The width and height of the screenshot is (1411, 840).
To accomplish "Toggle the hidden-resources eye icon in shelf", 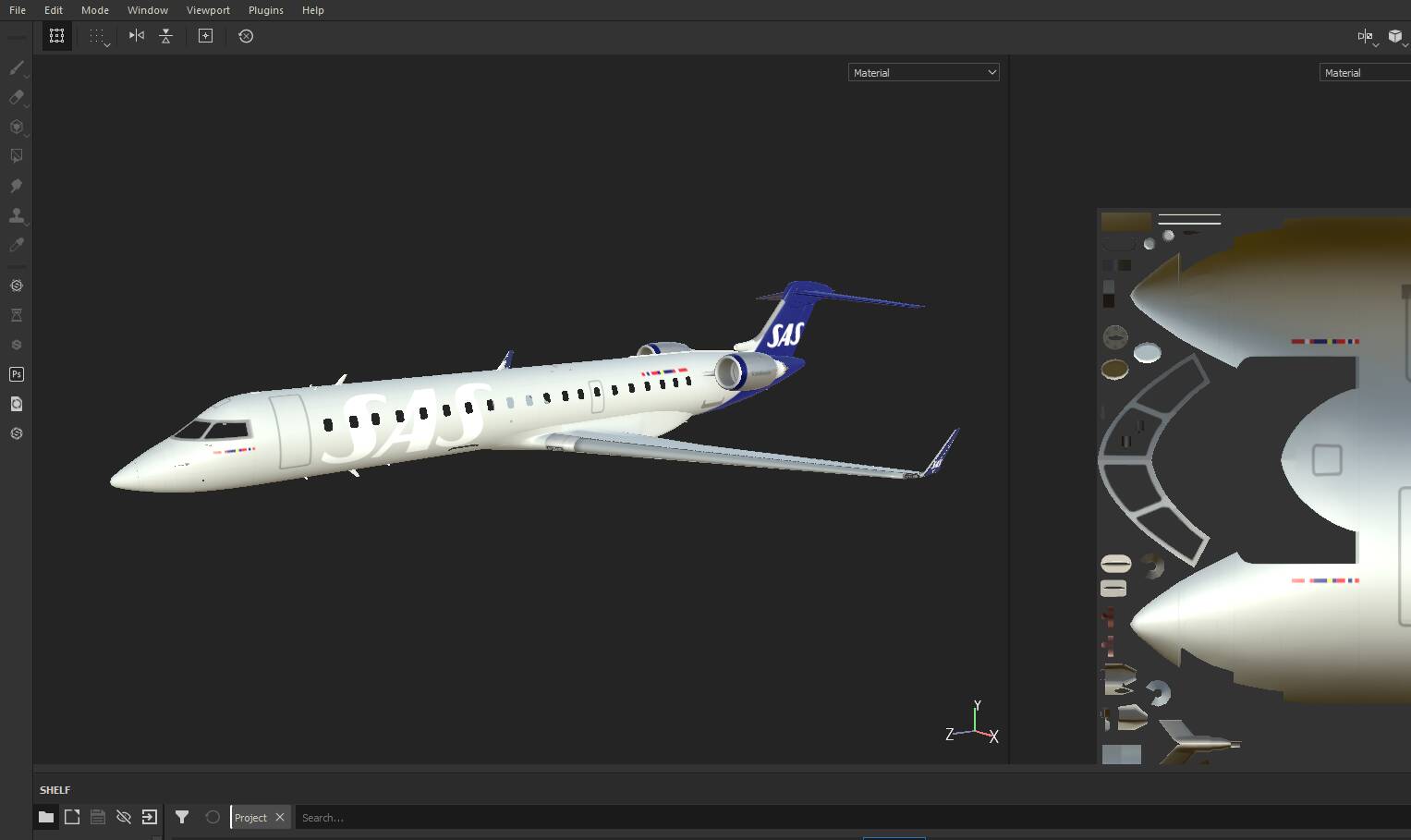I will [x=124, y=817].
